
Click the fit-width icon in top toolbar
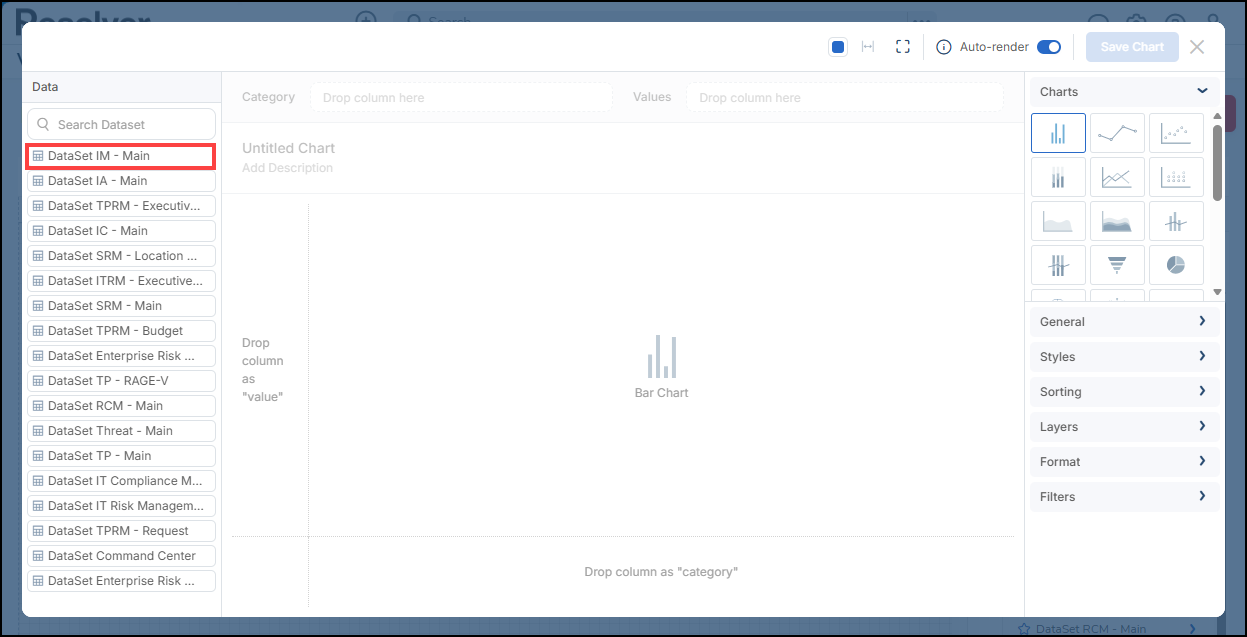[x=868, y=47]
